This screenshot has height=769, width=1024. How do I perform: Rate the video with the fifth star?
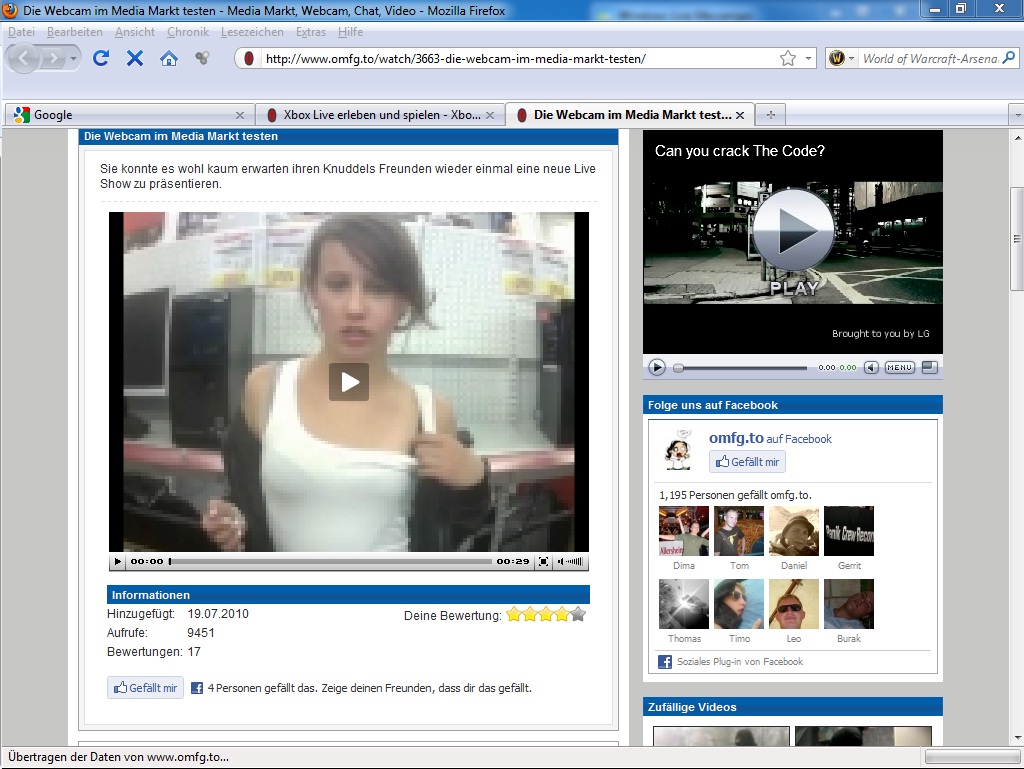tap(578, 614)
